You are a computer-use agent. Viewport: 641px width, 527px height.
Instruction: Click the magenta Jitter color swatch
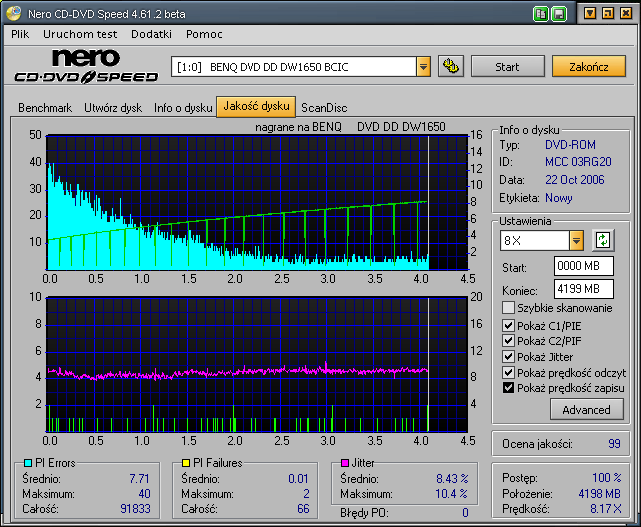point(345,463)
